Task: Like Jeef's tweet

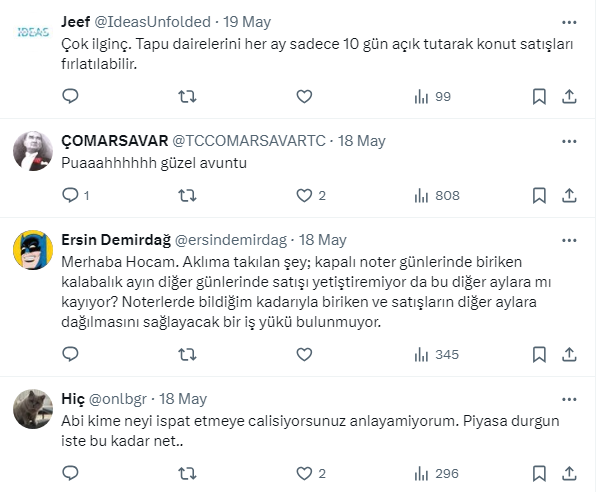Action: (x=304, y=96)
